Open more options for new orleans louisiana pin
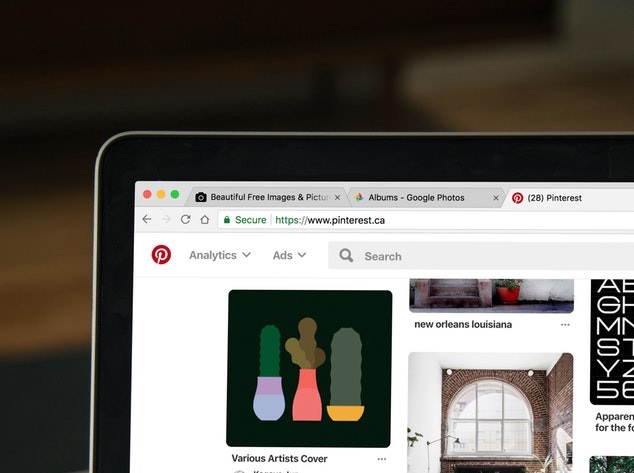Viewport: 634px width, 473px height. [565, 325]
